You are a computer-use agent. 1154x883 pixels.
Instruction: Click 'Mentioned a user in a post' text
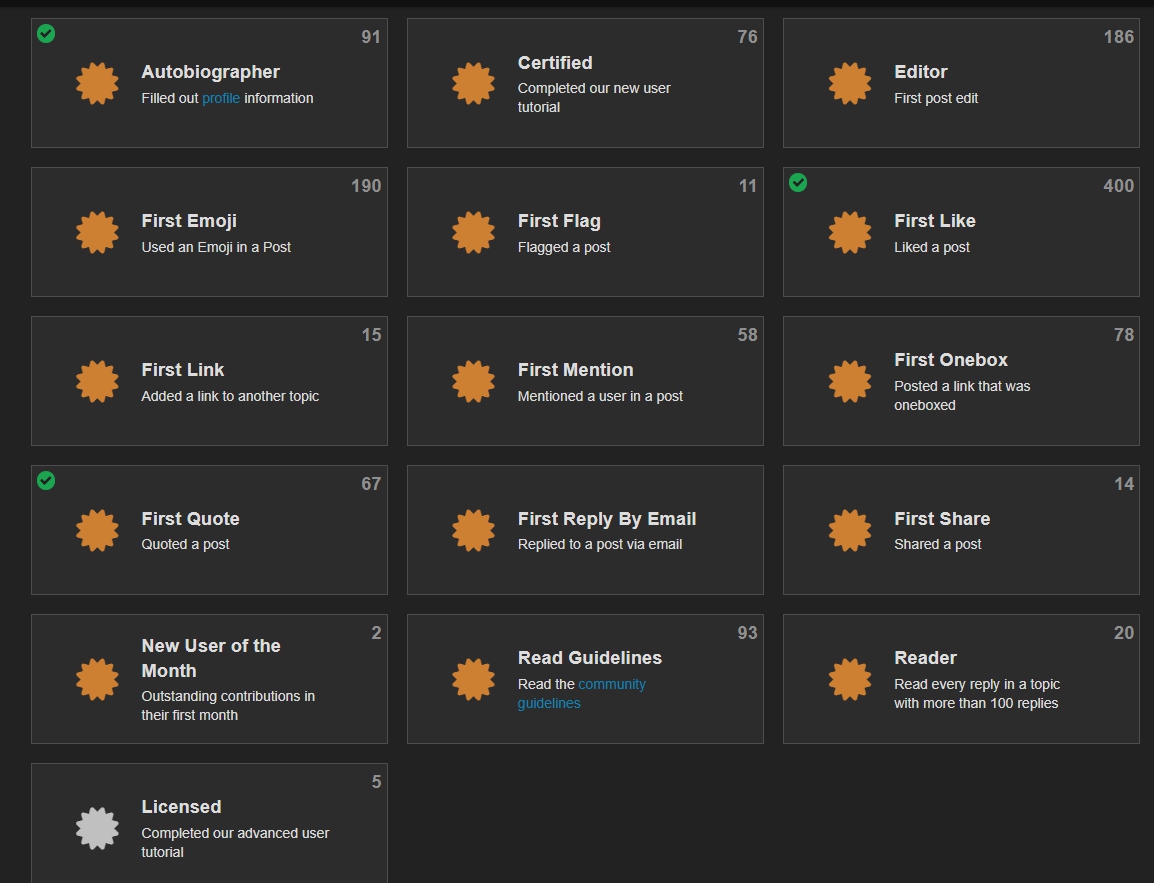coord(600,396)
